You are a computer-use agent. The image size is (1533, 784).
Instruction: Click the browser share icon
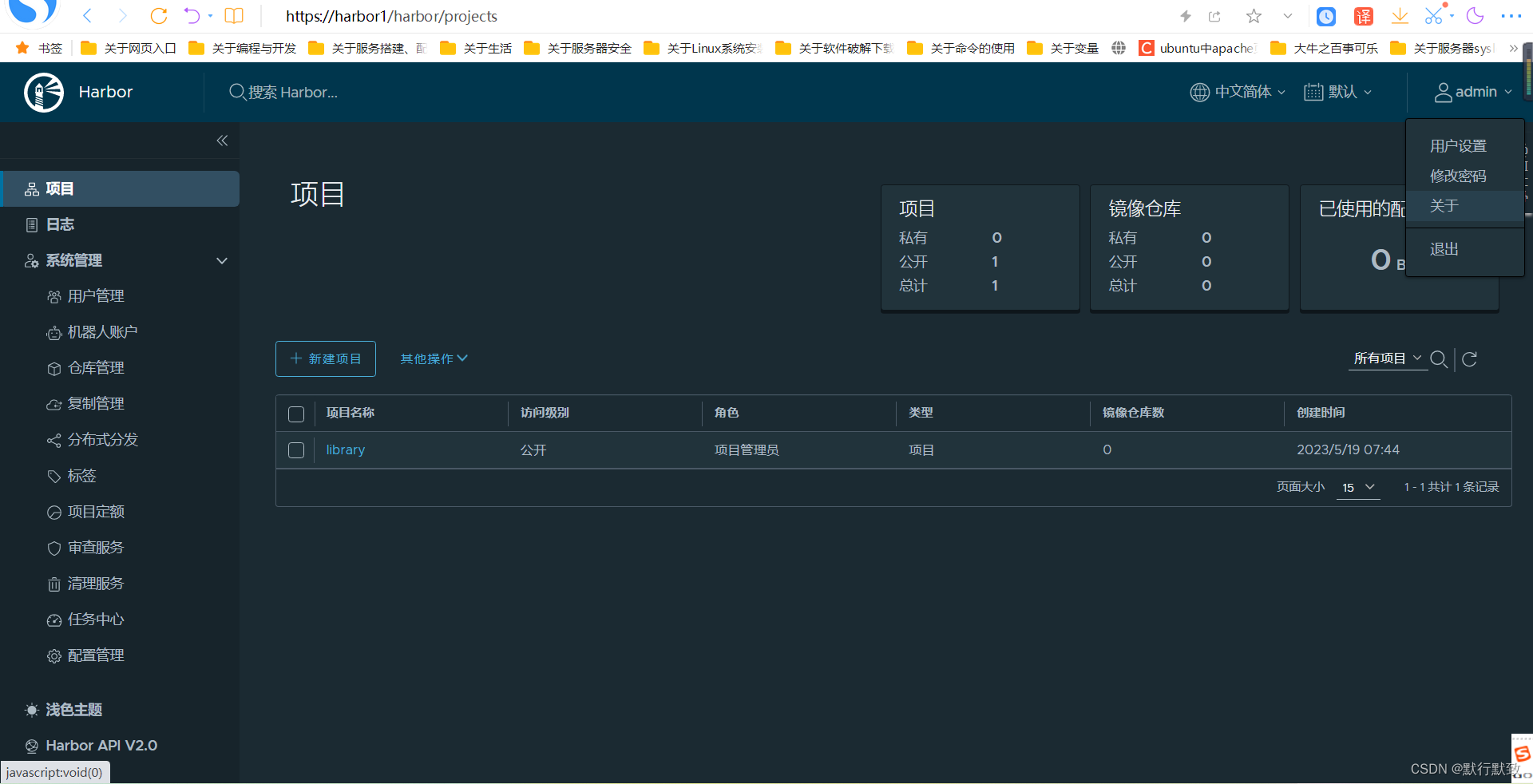[x=1215, y=16]
